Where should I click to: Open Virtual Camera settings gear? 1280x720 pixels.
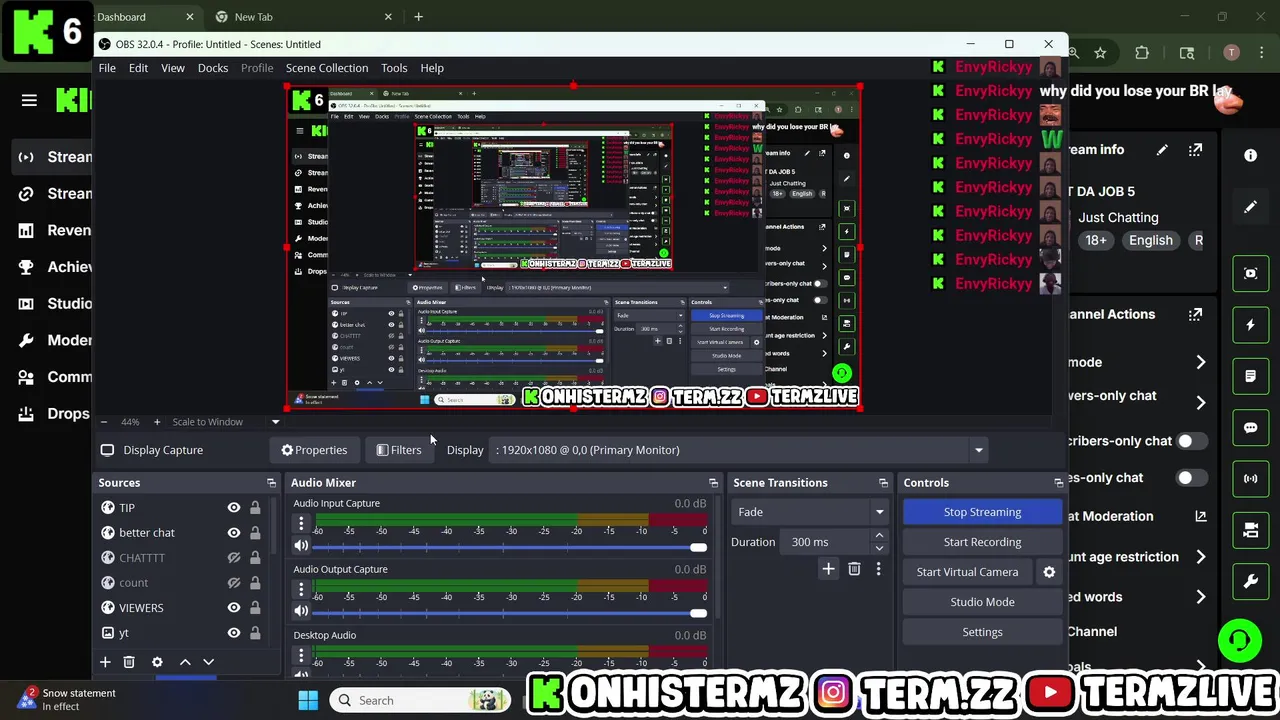(x=1049, y=572)
